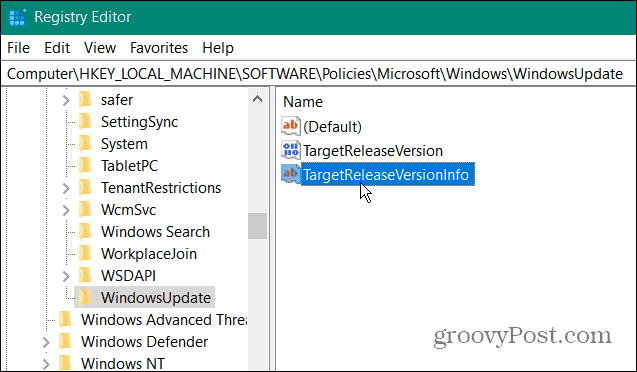
Task: Open the View menu
Action: click(x=100, y=48)
